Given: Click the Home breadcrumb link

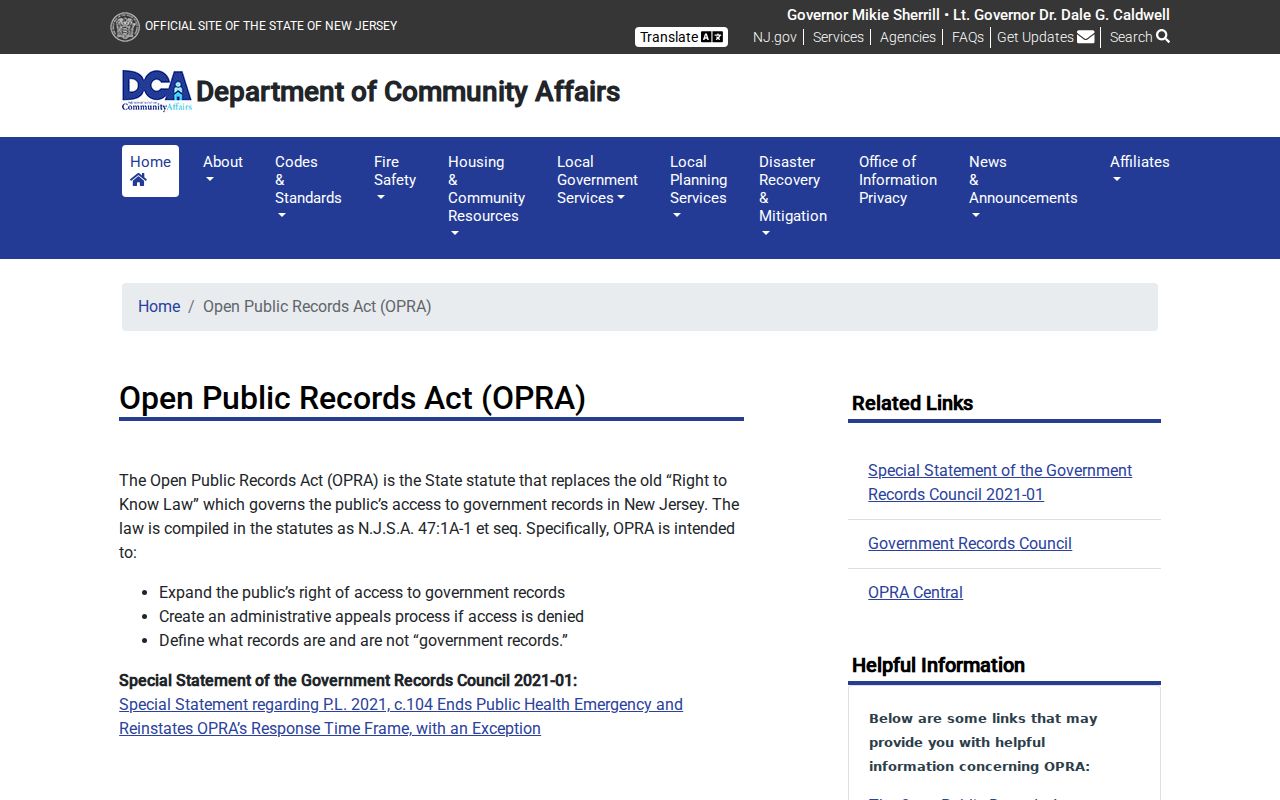Looking at the screenshot, I should 159,306.
